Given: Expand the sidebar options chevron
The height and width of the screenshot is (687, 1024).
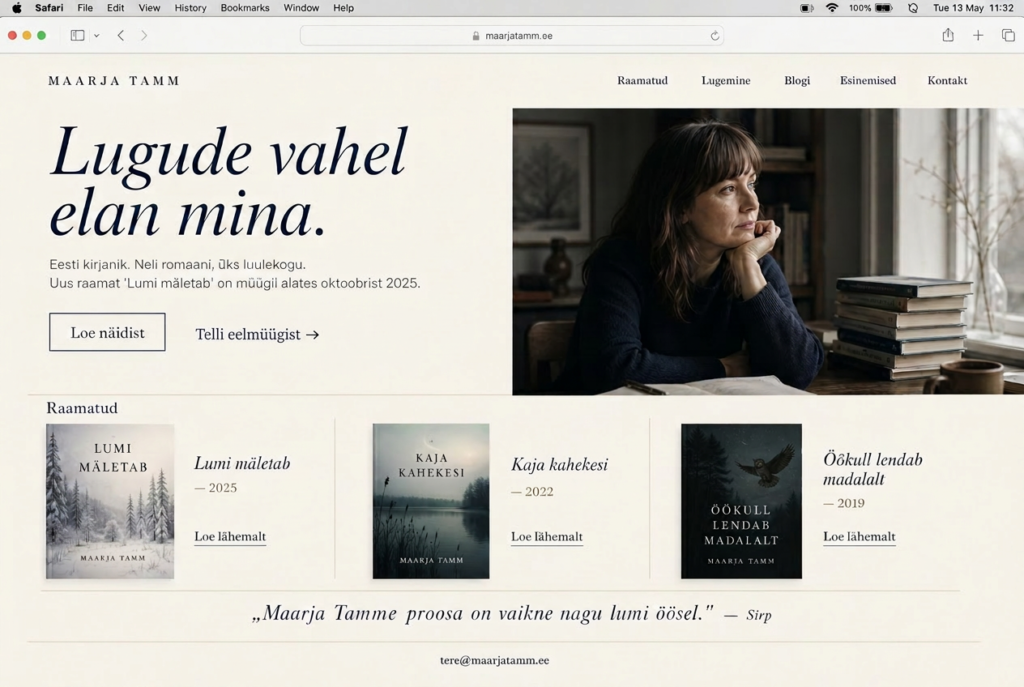Looking at the screenshot, I should point(97,36).
